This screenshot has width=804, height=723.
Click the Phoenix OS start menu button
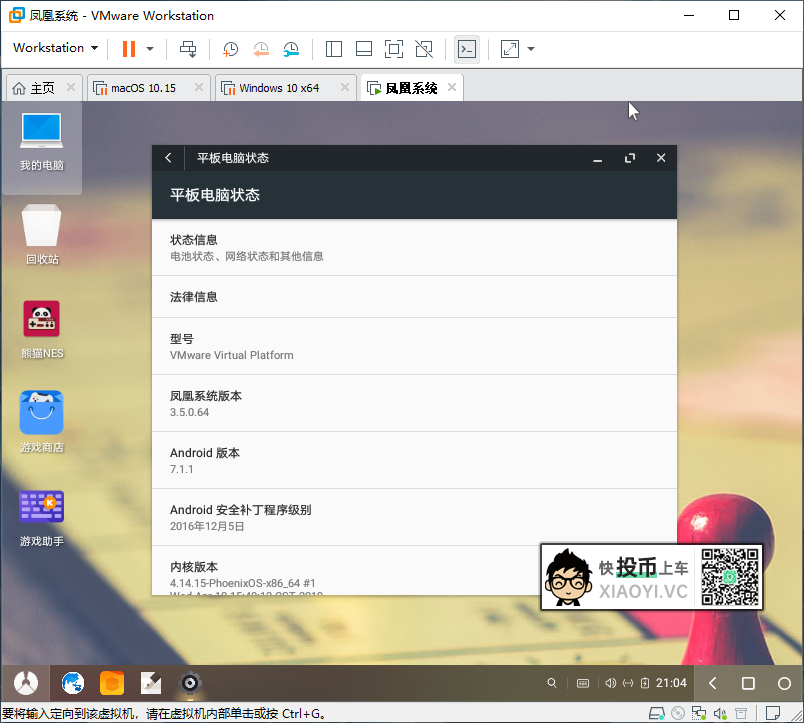click(x=26, y=683)
